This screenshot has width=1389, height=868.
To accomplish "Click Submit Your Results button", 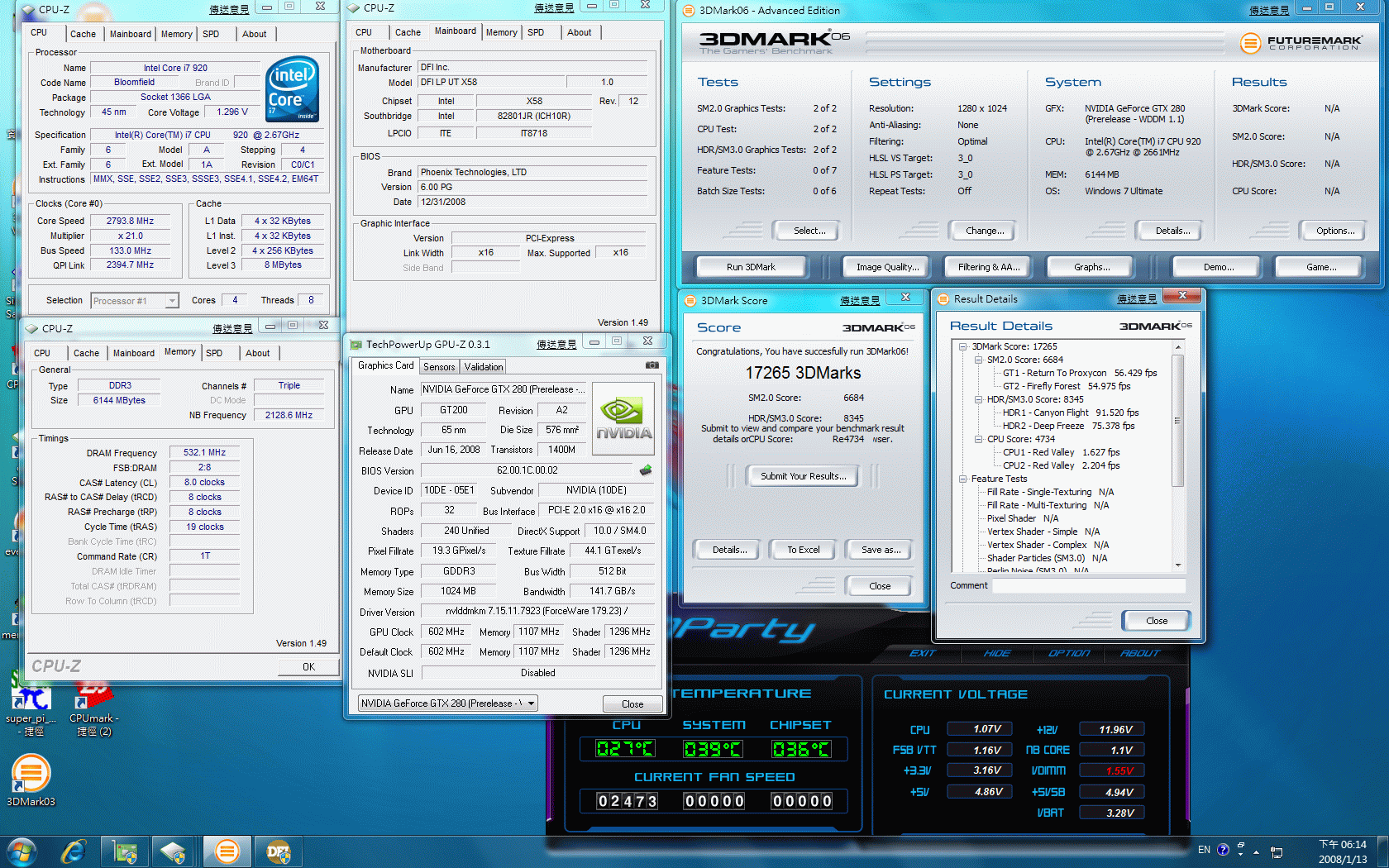I will coord(803,476).
